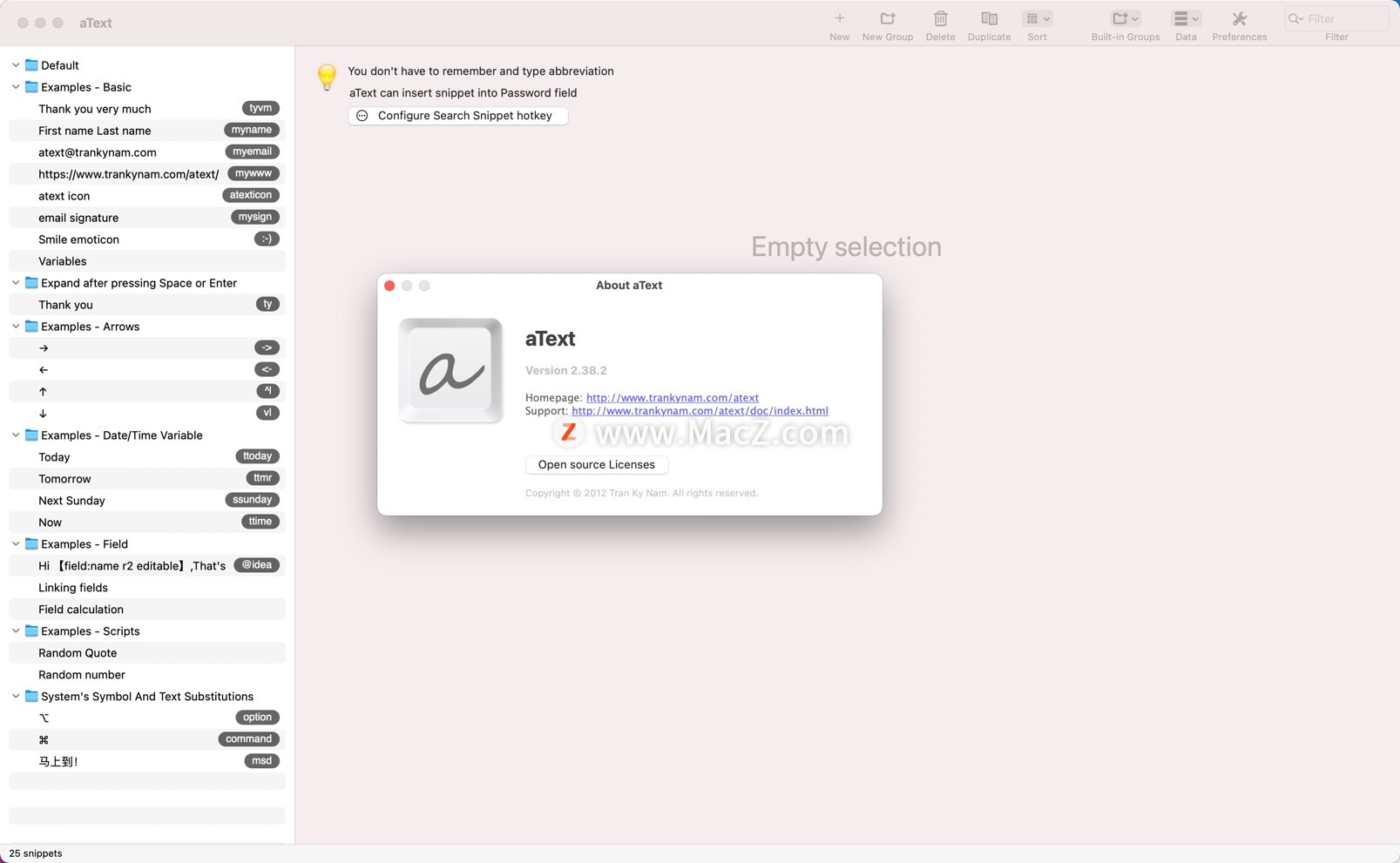Click the New Group toolbar icon
This screenshot has height=863, width=1400.
[x=888, y=18]
